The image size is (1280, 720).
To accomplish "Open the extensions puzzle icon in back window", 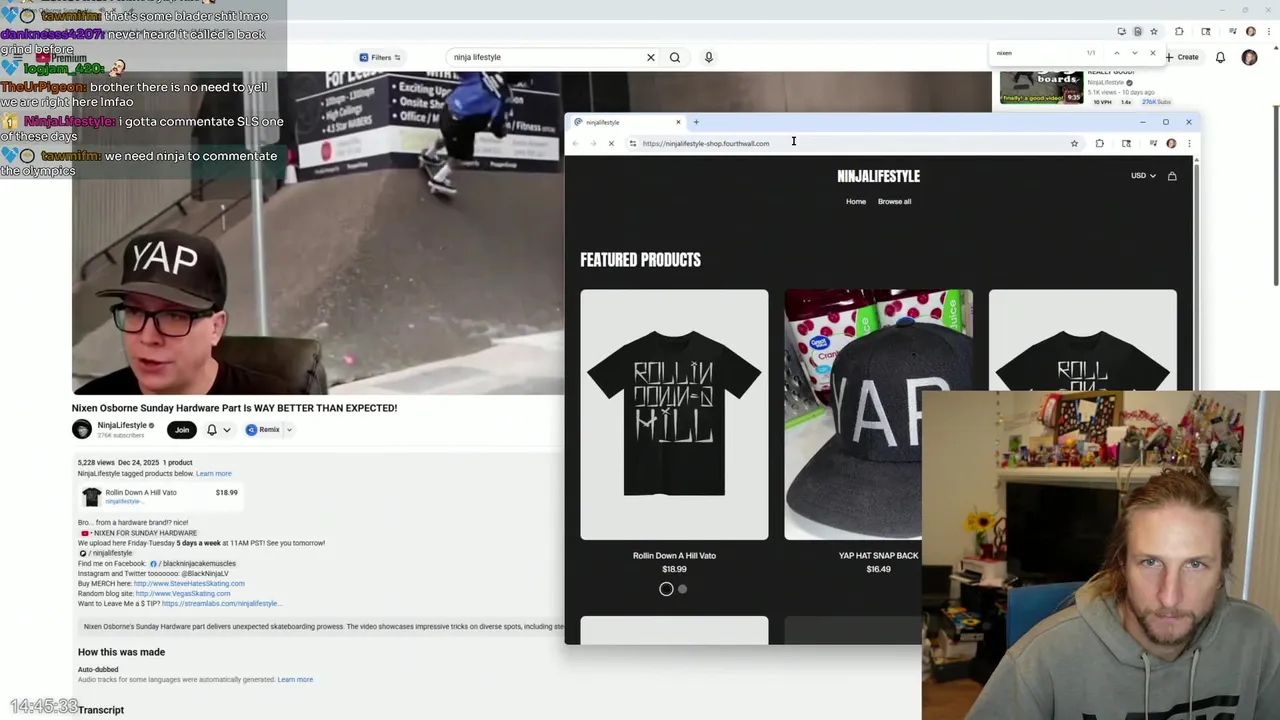I will [x=1178, y=31].
